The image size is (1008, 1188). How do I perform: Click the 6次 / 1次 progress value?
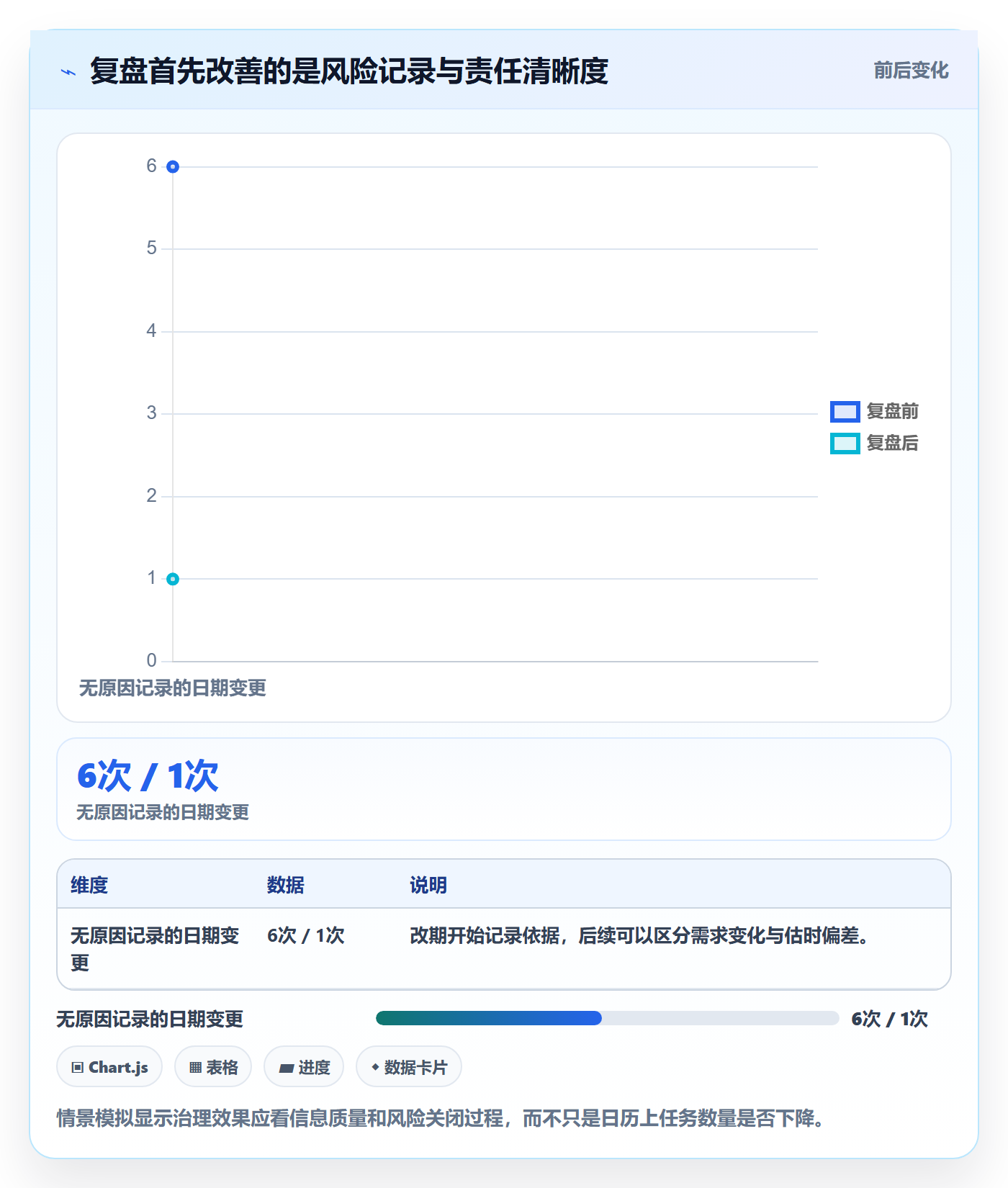[x=890, y=1020]
